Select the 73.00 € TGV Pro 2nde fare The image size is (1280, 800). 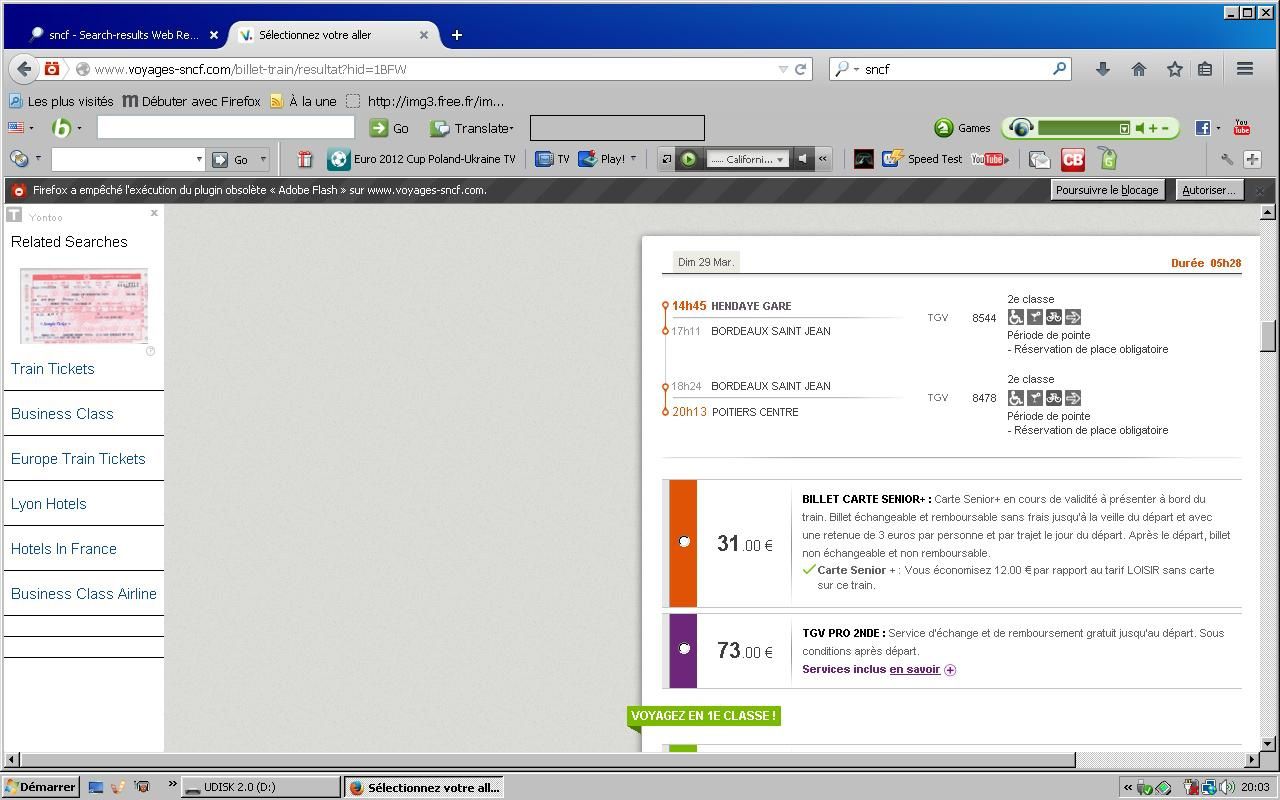click(684, 648)
